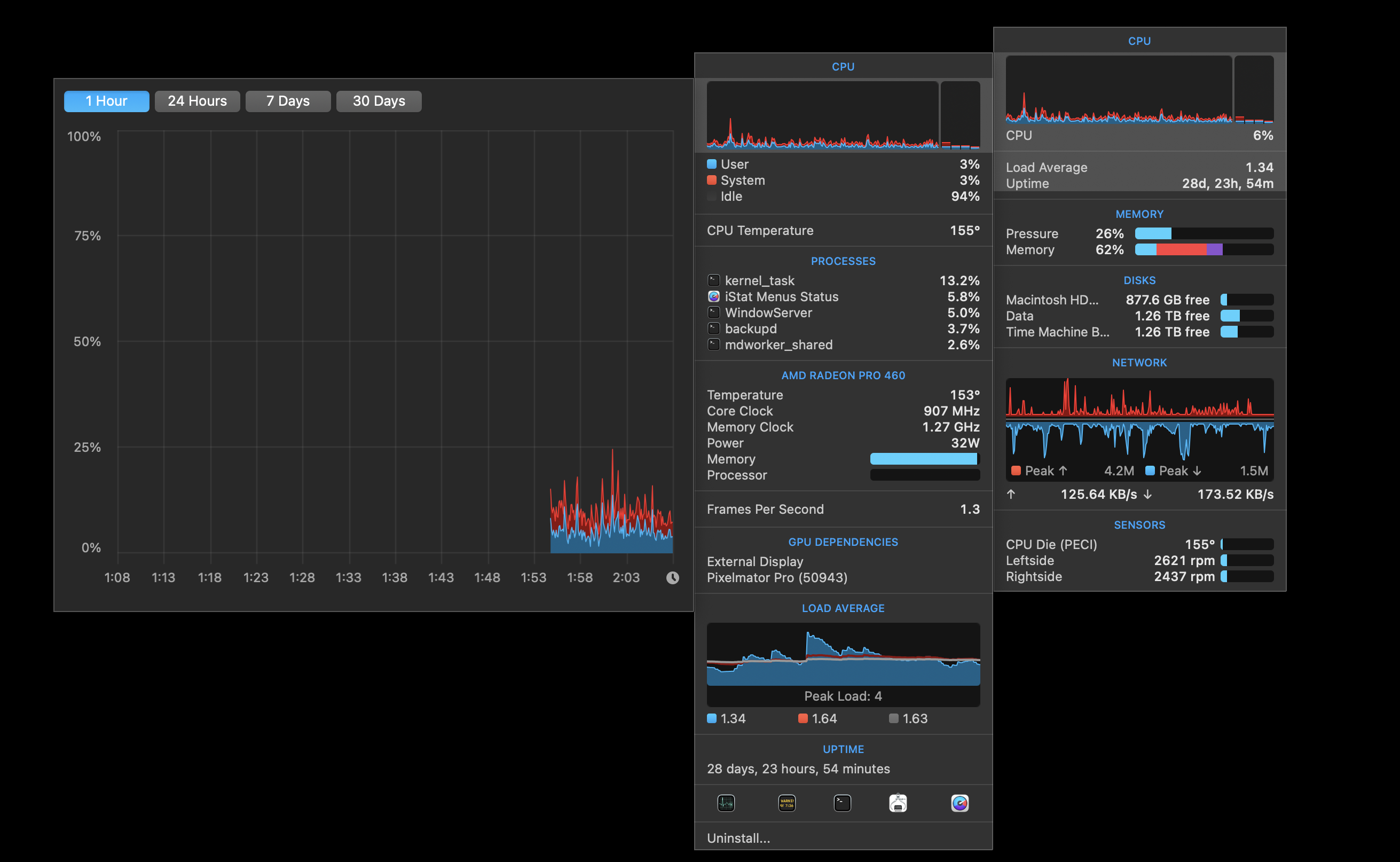
Task: Click the mdworker_shared process icon
Action: pos(713,344)
